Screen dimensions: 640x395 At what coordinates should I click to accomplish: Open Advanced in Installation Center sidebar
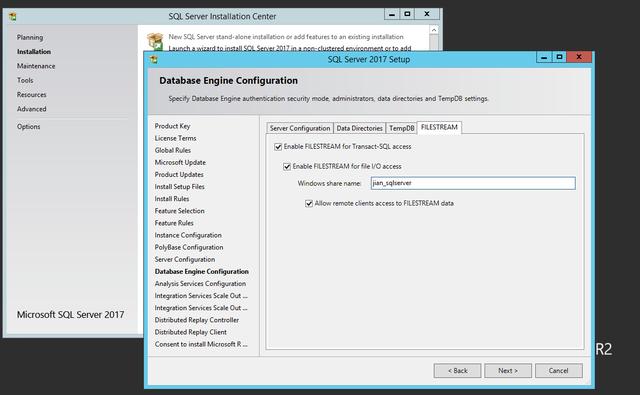31,109
